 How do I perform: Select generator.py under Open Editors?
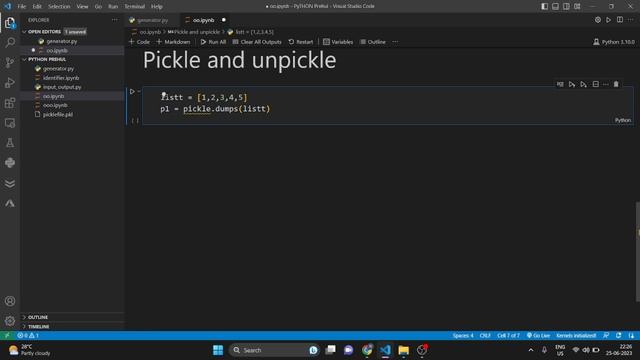click(x=62, y=41)
